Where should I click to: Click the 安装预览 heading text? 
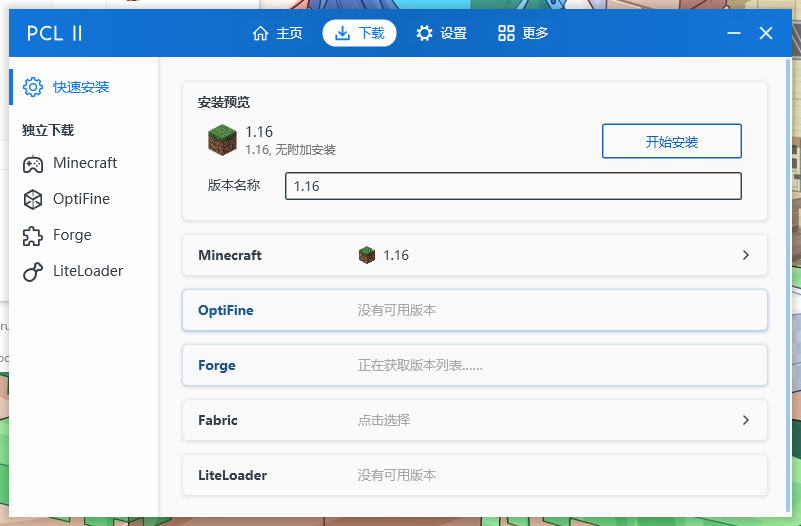point(224,103)
